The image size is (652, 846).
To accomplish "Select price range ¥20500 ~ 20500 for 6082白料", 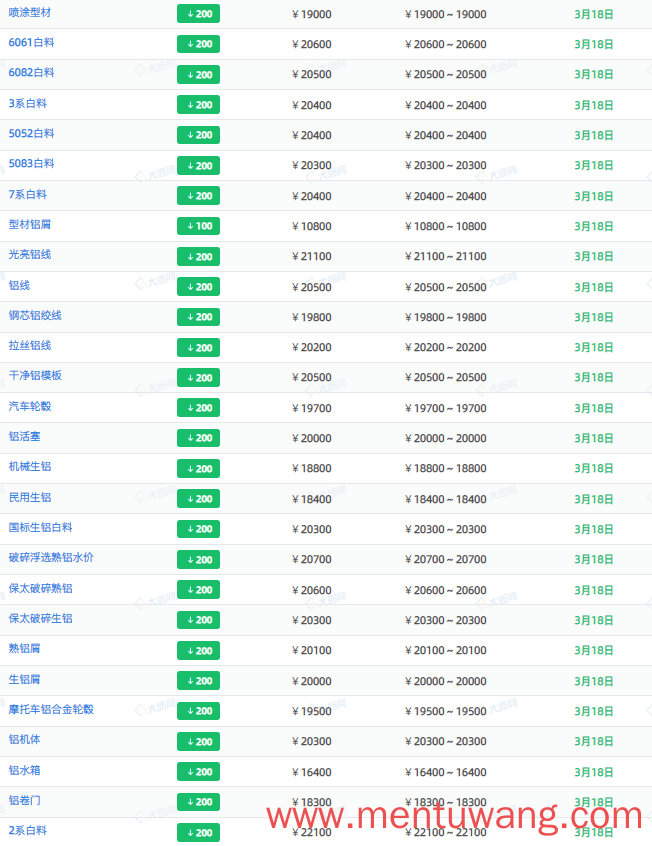I will coord(446,74).
